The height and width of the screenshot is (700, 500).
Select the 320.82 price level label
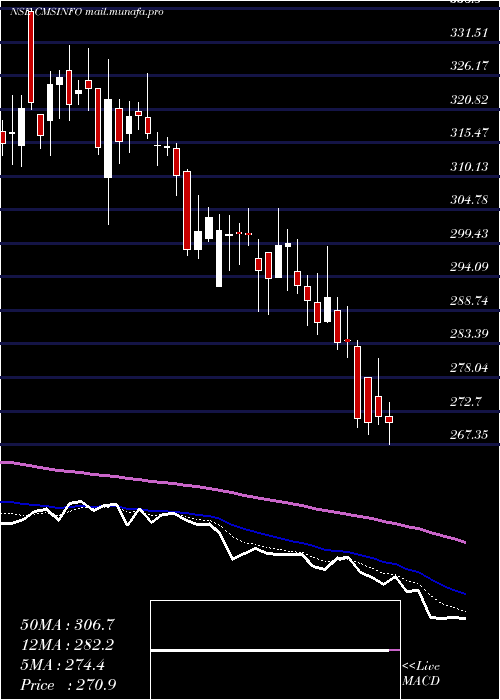coord(469,100)
